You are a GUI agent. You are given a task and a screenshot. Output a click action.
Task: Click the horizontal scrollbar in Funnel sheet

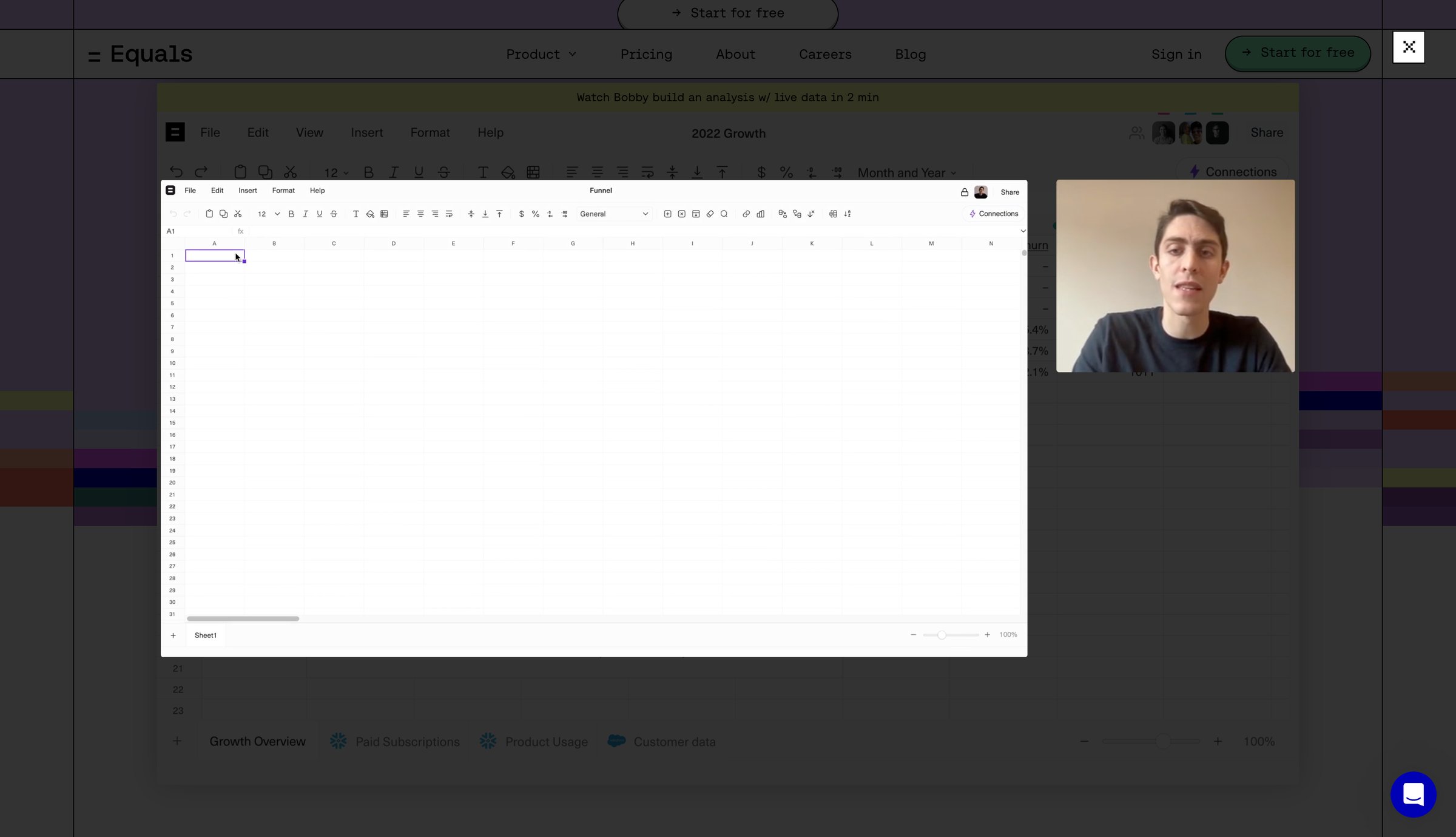(x=243, y=618)
